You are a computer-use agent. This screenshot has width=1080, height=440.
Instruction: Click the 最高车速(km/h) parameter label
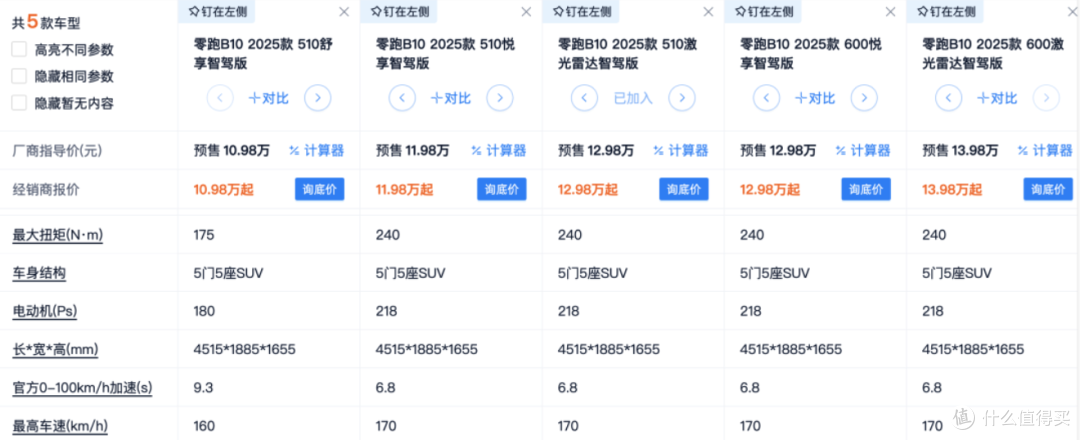tap(61, 426)
